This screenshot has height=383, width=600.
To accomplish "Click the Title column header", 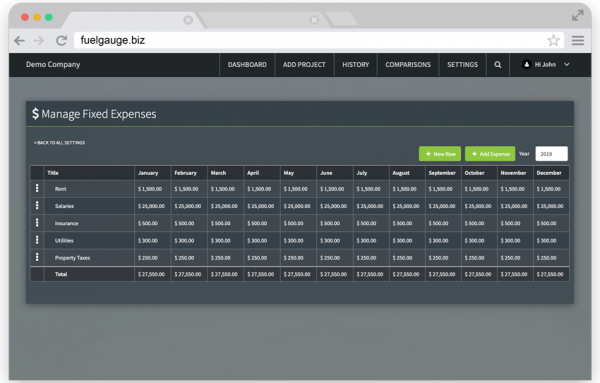I will [89, 173].
